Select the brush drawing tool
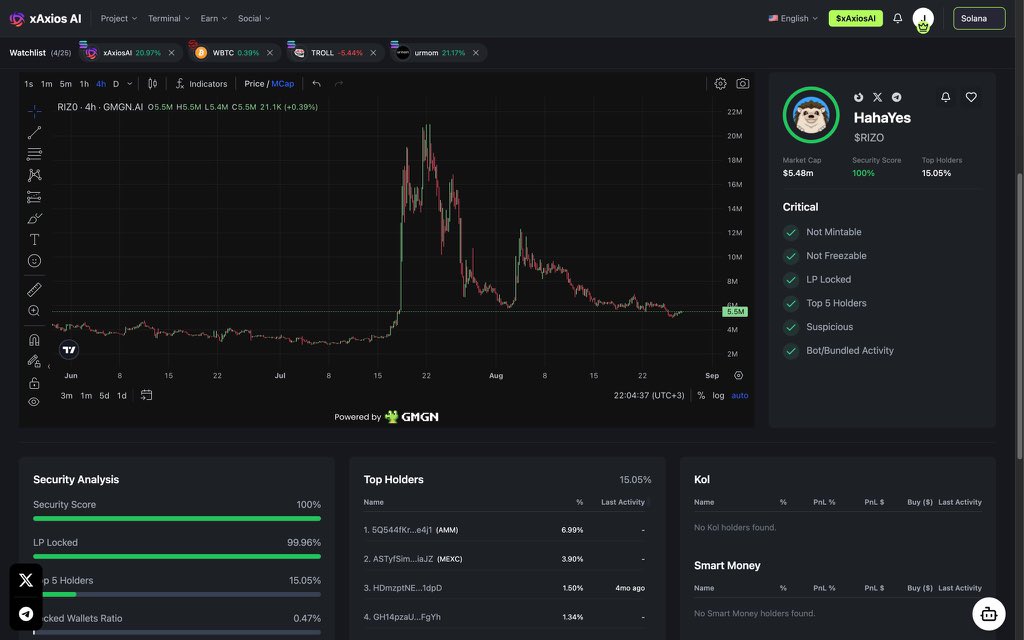1024x640 pixels. 34,218
